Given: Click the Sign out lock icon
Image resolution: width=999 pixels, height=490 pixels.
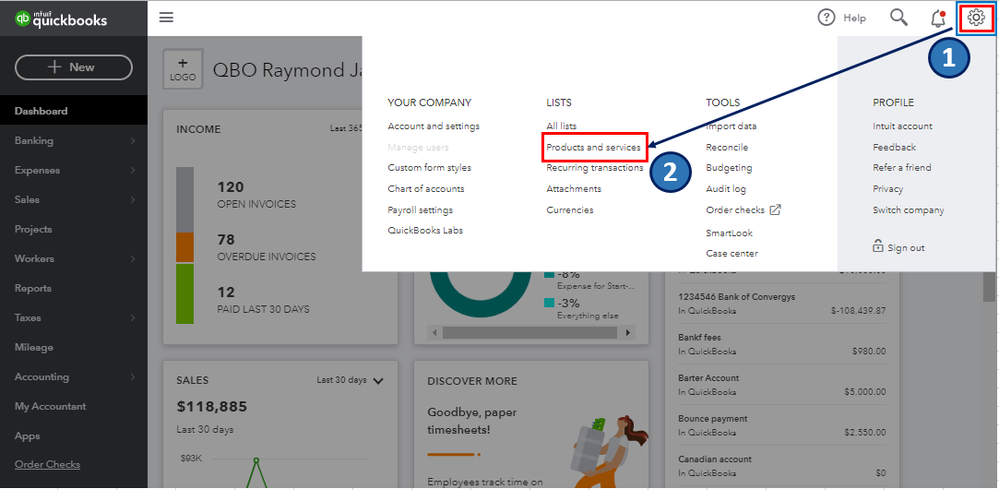Looking at the screenshot, I should [878, 247].
